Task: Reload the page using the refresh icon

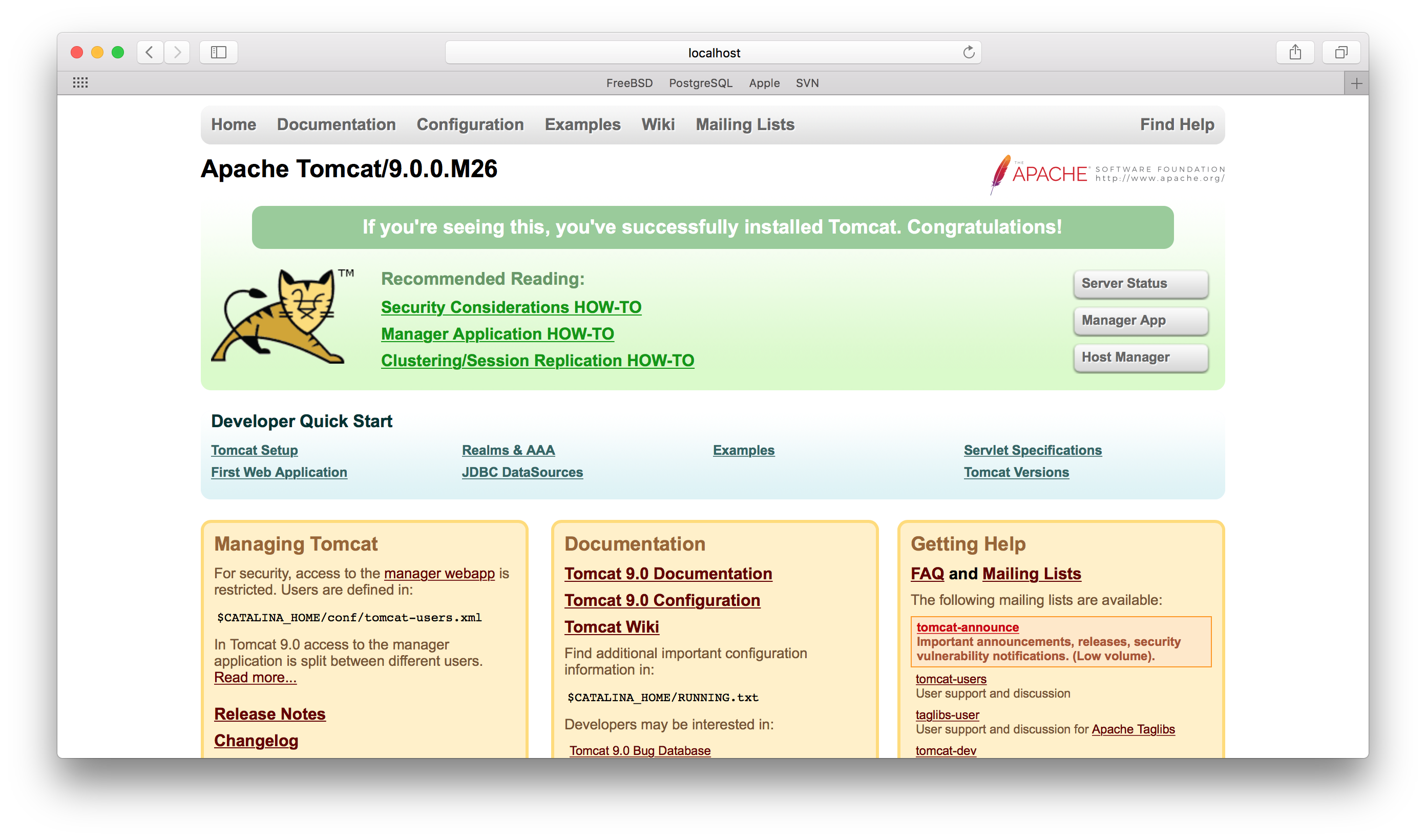Action: pyautogui.click(x=969, y=53)
